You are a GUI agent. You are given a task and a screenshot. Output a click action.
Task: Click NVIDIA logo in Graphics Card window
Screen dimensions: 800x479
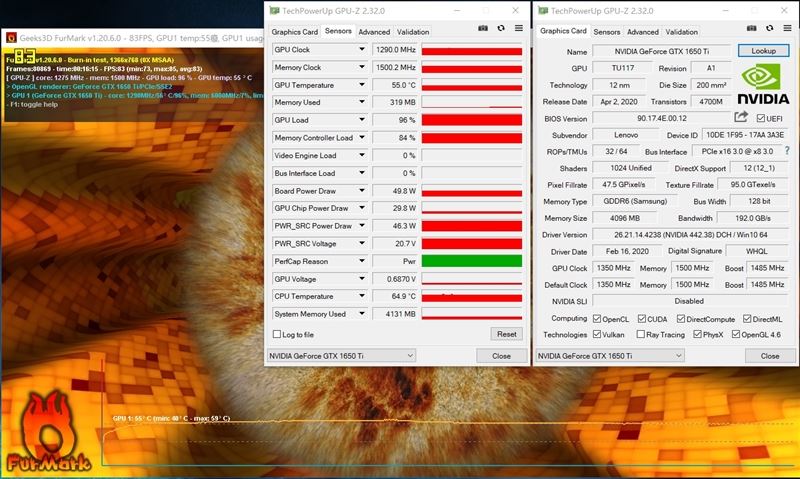coord(763,84)
